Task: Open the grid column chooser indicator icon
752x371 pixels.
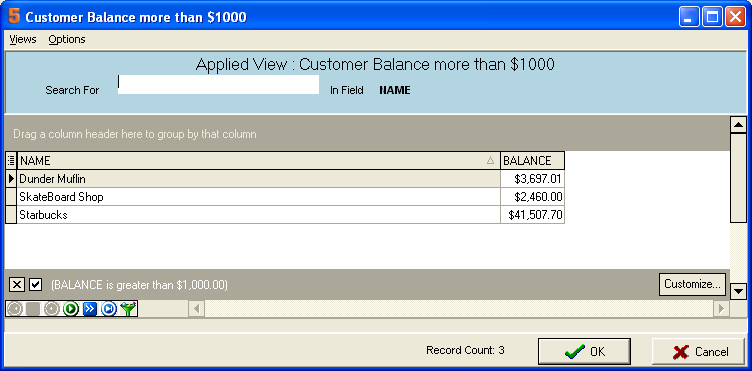Action: pyautogui.click(x=12, y=161)
